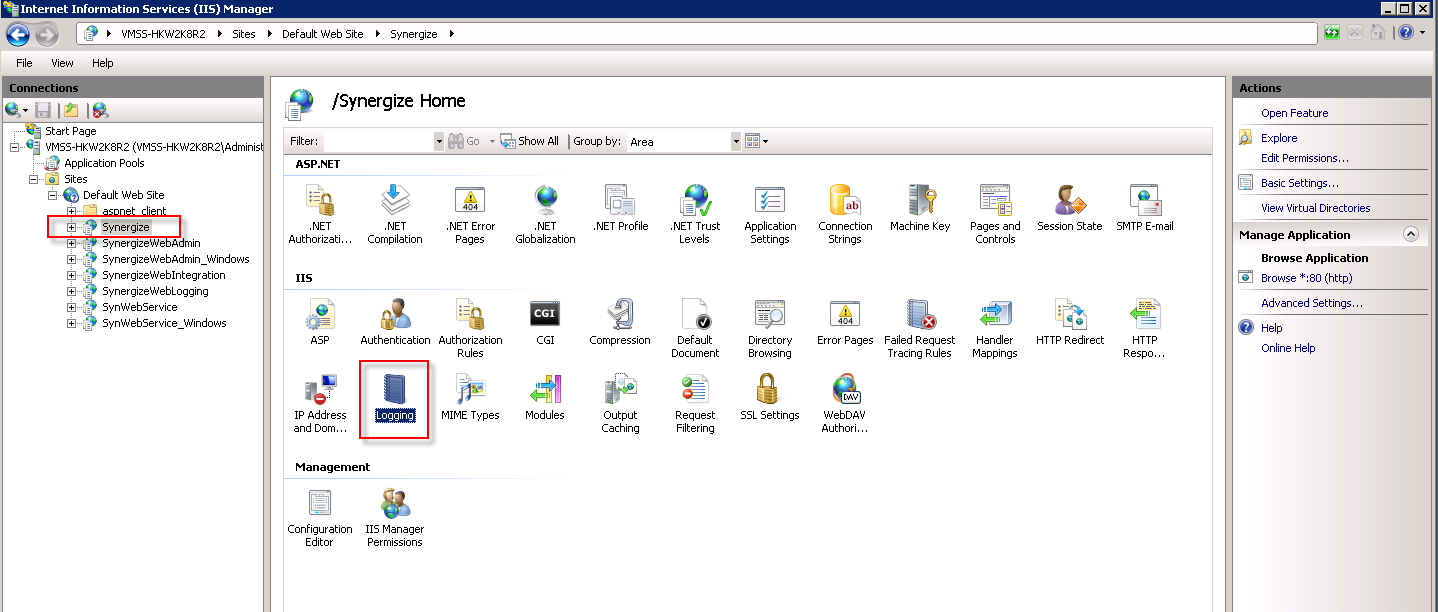Open Directory Browsing feature
Image resolution: width=1438 pixels, height=612 pixels.
770,327
